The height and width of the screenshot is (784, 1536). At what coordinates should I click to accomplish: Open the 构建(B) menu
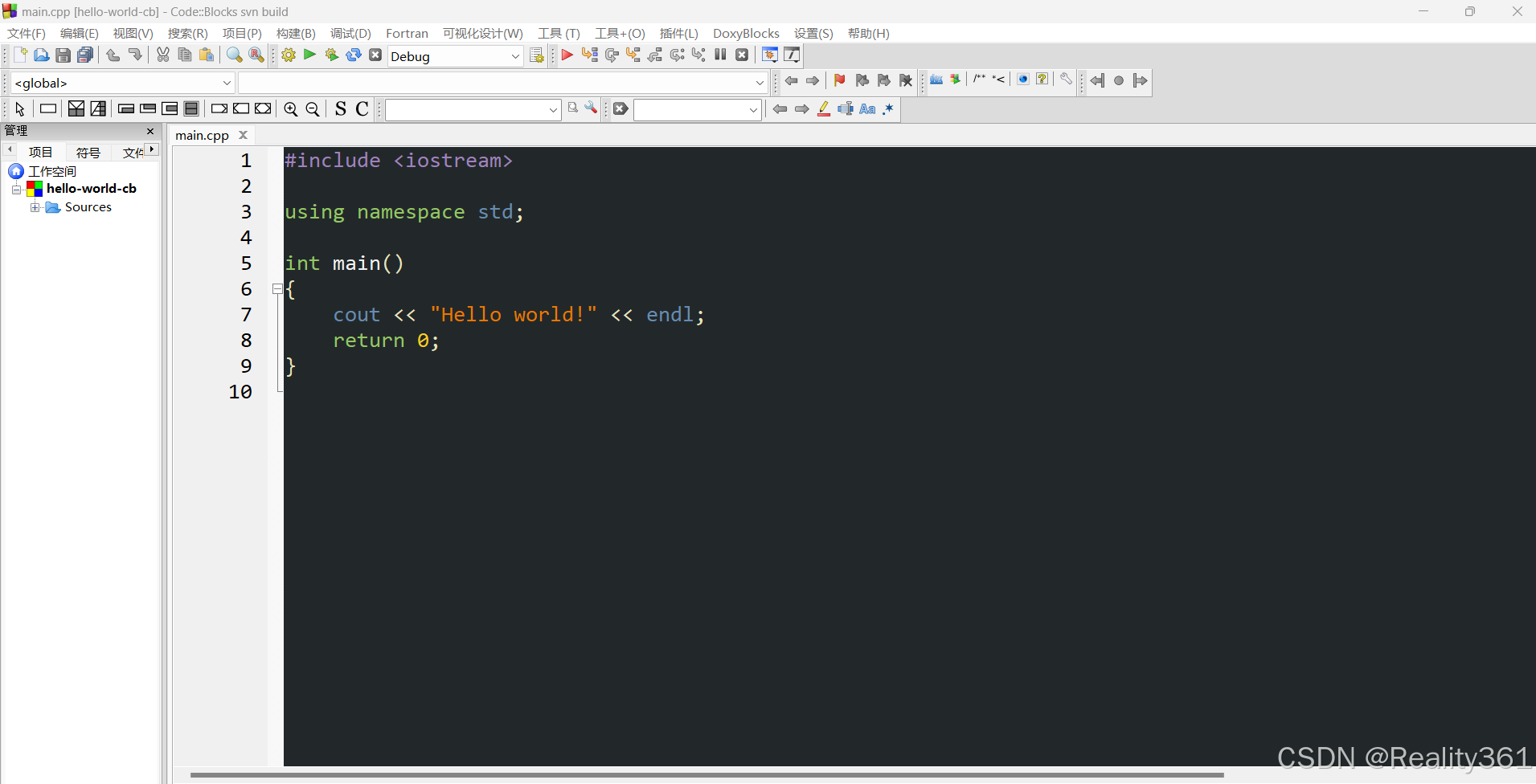296,34
